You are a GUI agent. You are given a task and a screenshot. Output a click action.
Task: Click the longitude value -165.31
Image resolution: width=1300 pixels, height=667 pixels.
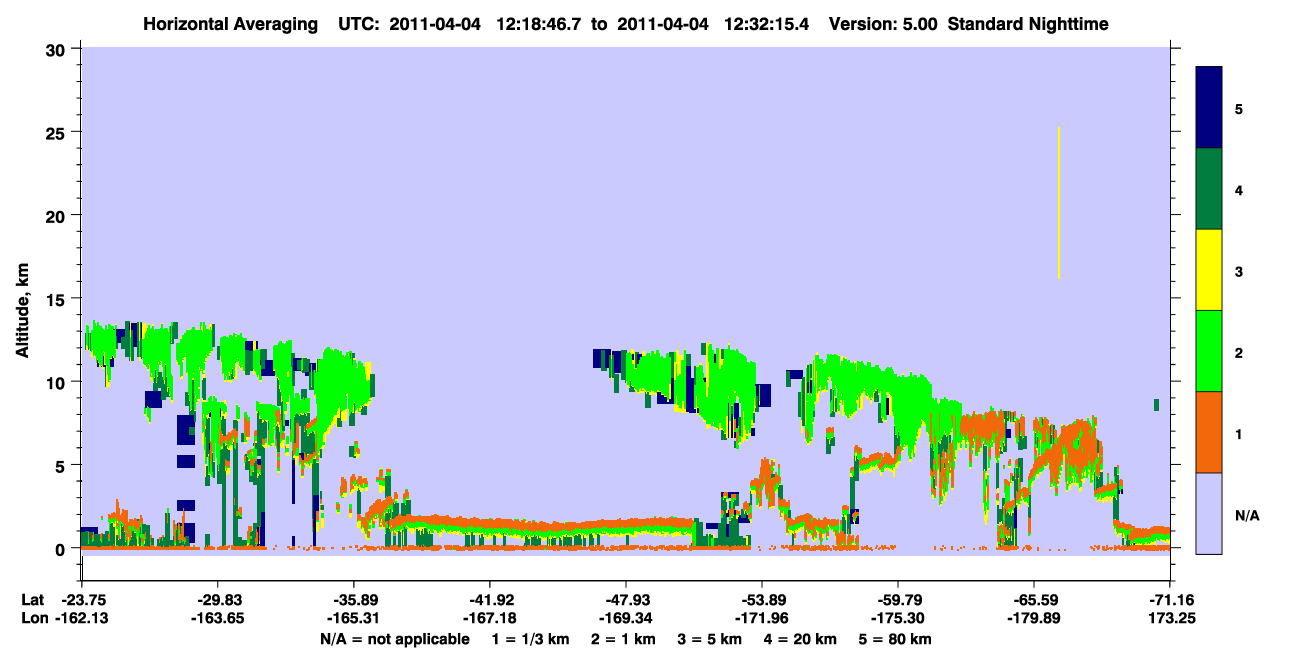coord(354,619)
